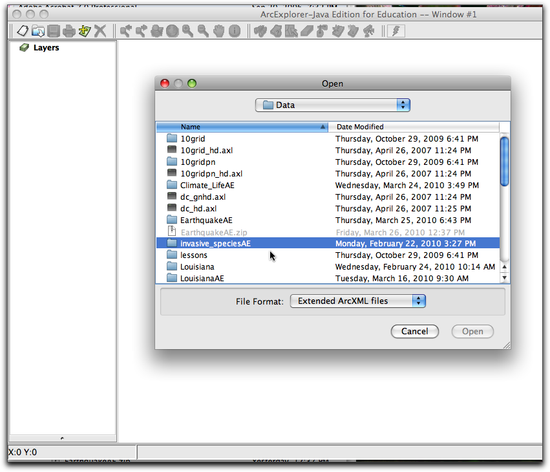
Task: Close the Open dialog with red button
Action: coord(165,83)
